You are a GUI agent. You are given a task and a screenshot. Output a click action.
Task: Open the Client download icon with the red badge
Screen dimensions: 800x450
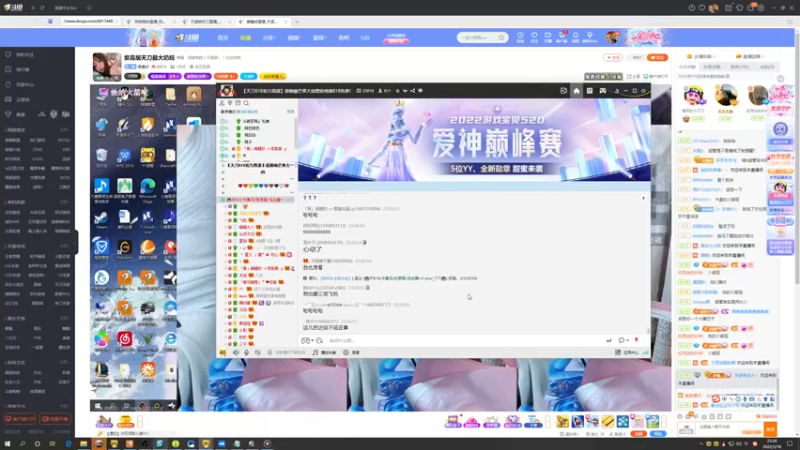(x=561, y=37)
